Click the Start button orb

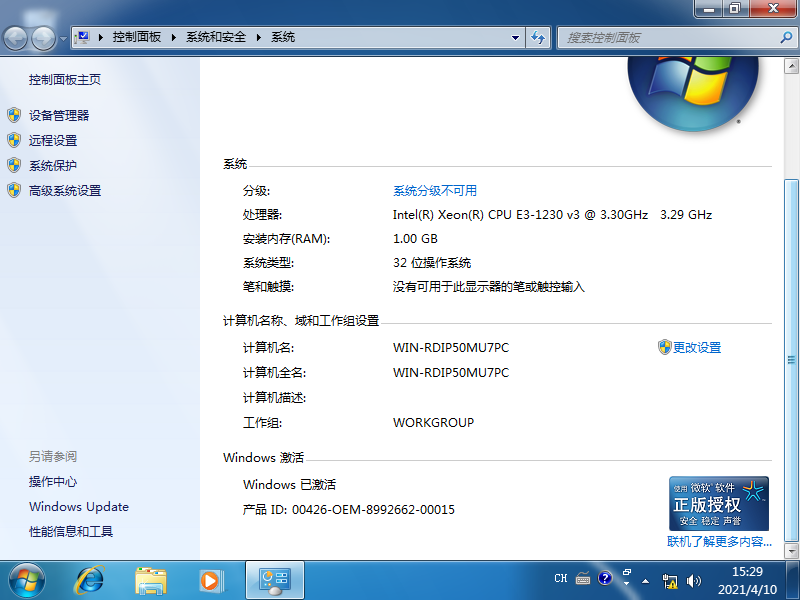27,579
